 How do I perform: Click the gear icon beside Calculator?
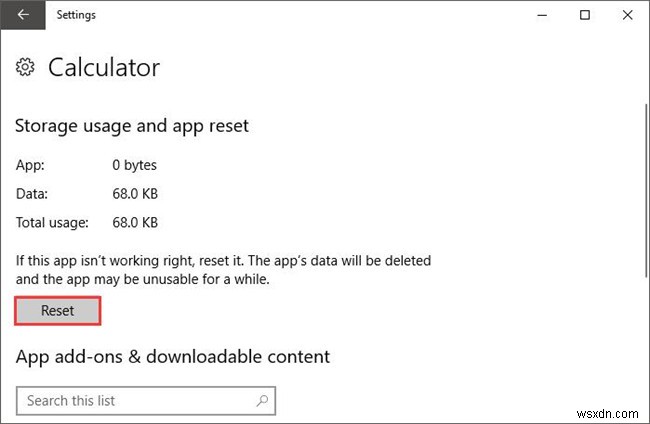(x=26, y=68)
